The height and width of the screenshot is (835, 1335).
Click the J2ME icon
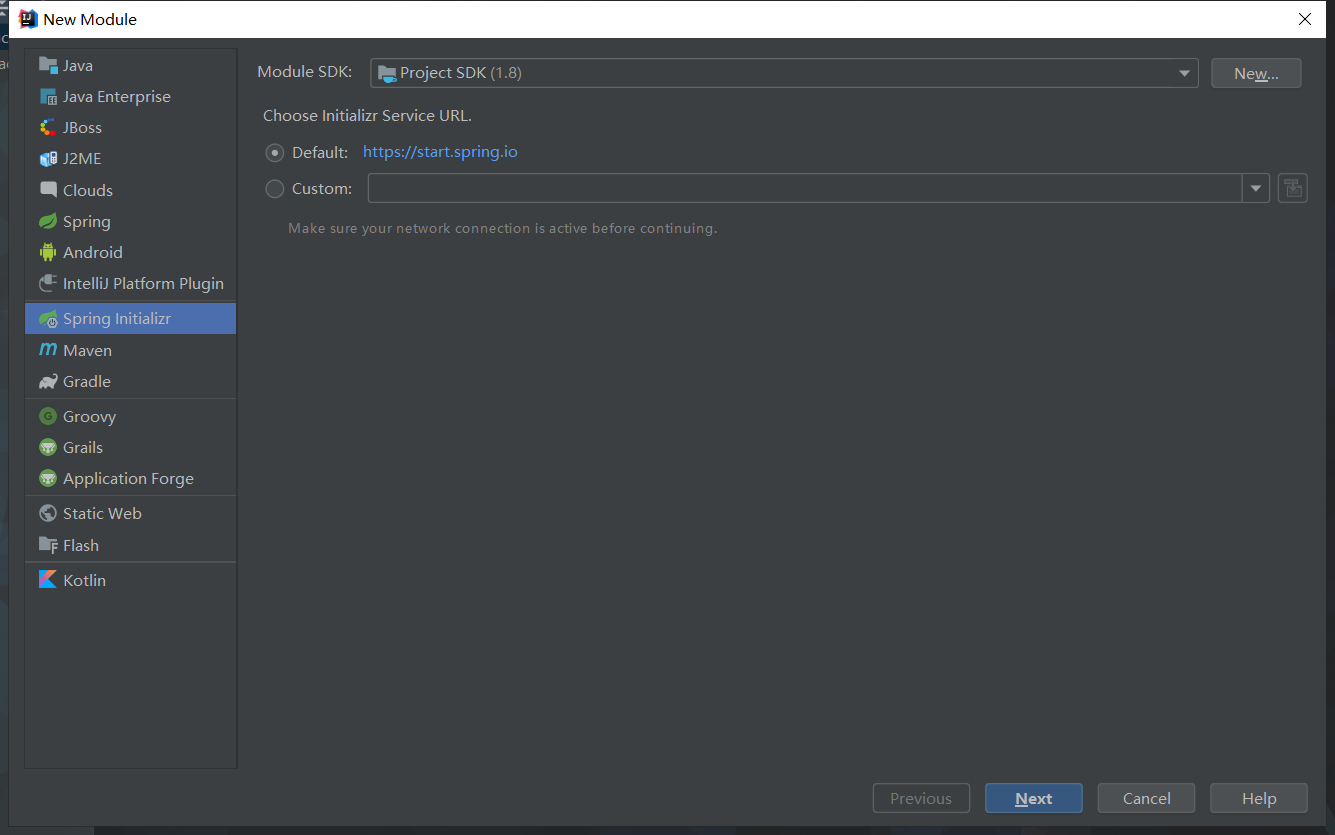tap(48, 158)
